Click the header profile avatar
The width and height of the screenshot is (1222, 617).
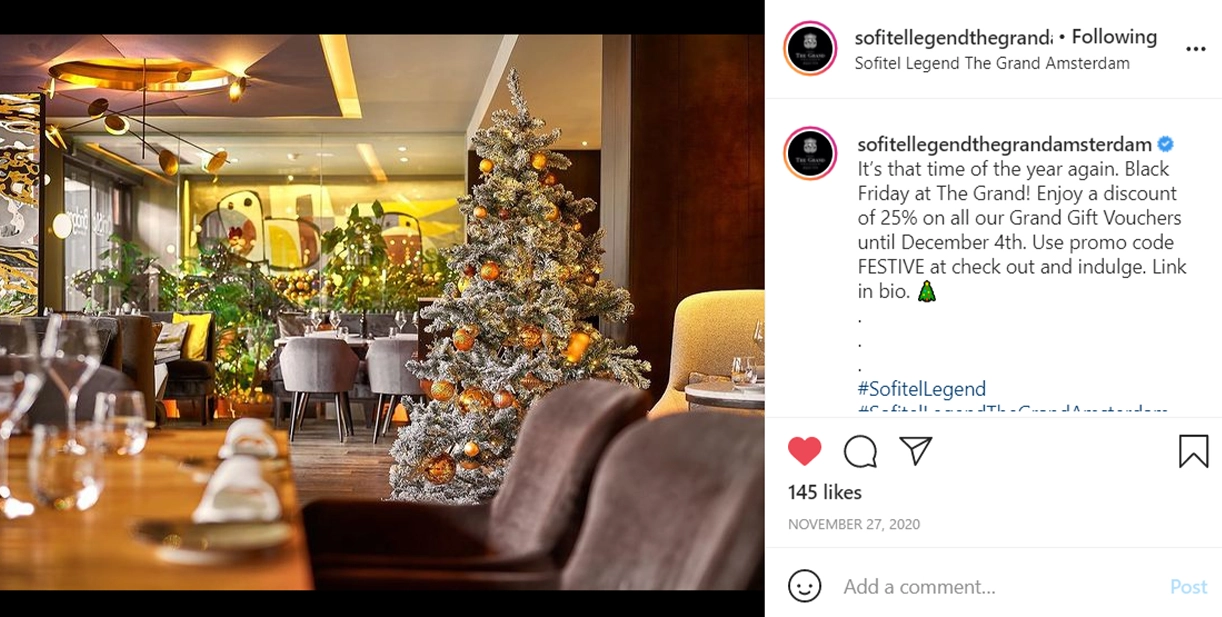point(811,48)
